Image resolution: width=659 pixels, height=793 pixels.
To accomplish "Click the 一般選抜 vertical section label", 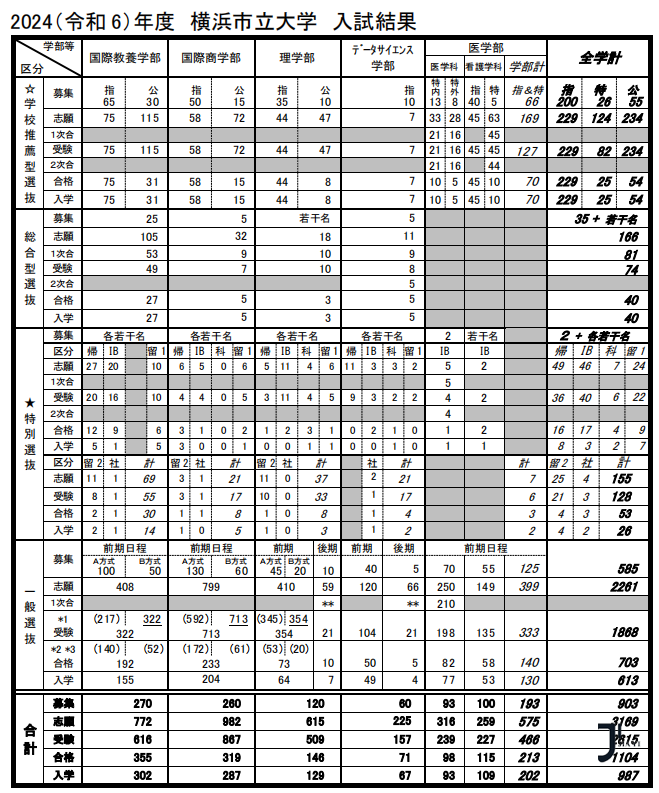I will (x=30, y=615).
